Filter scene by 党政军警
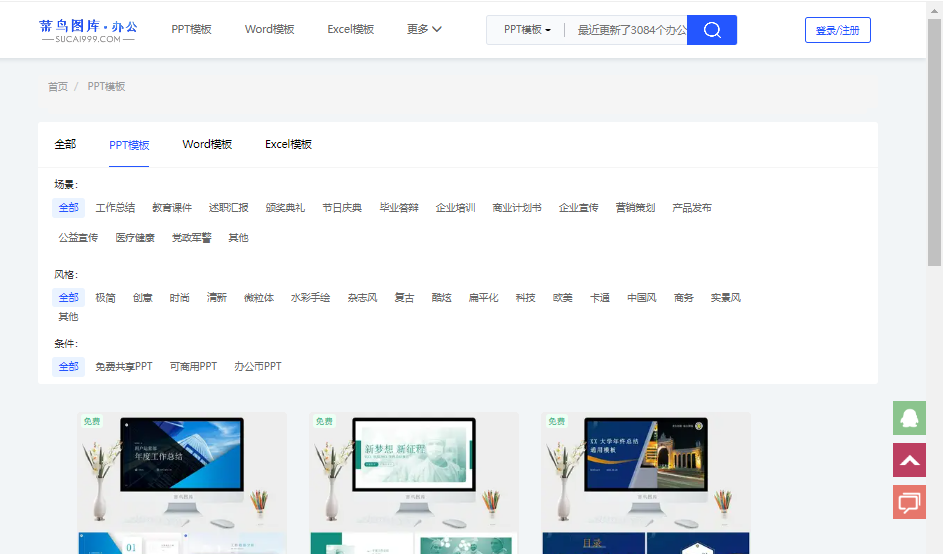 192,238
